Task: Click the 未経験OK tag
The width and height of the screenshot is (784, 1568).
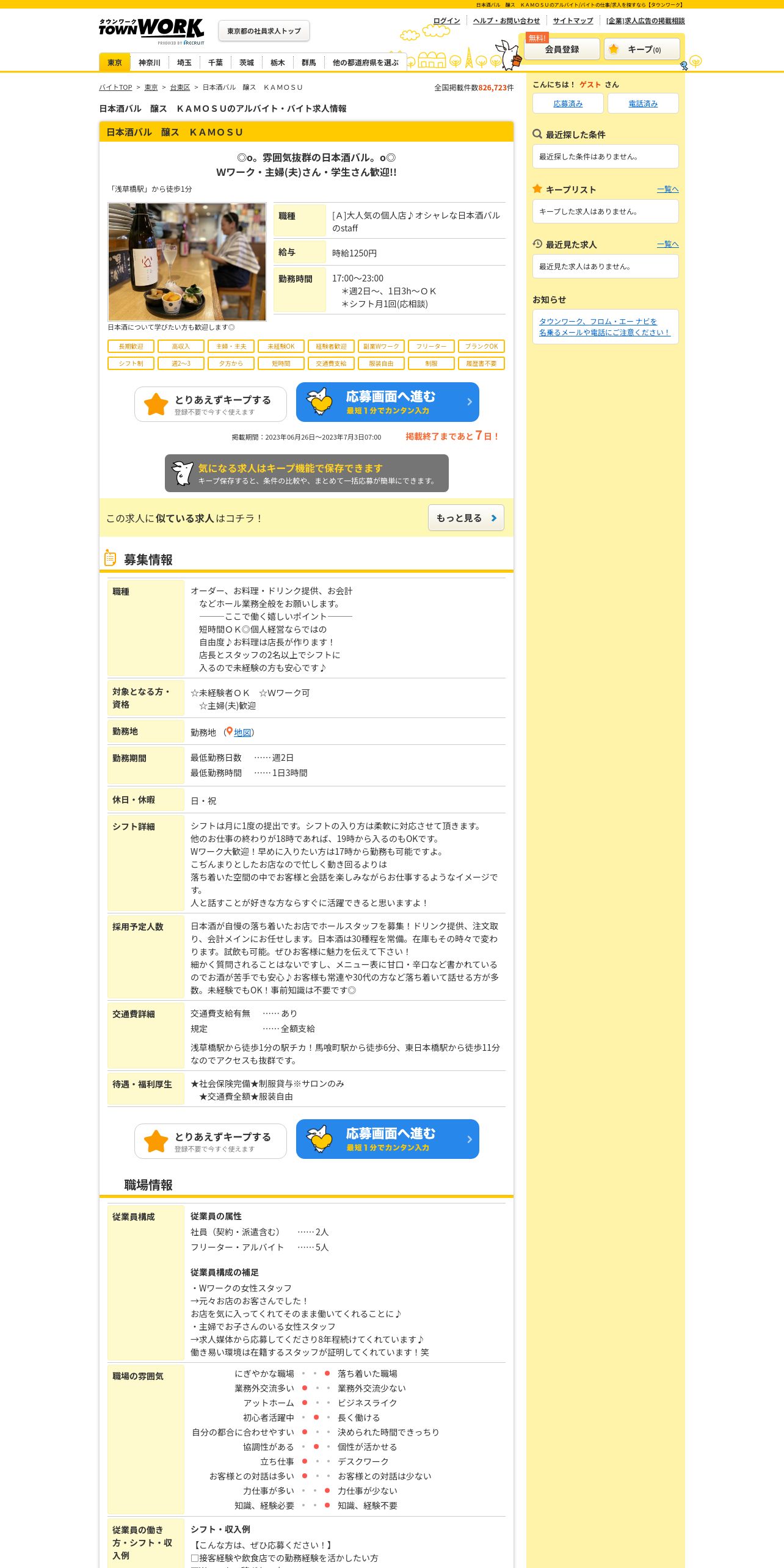Action: pyautogui.click(x=281, y=346)
